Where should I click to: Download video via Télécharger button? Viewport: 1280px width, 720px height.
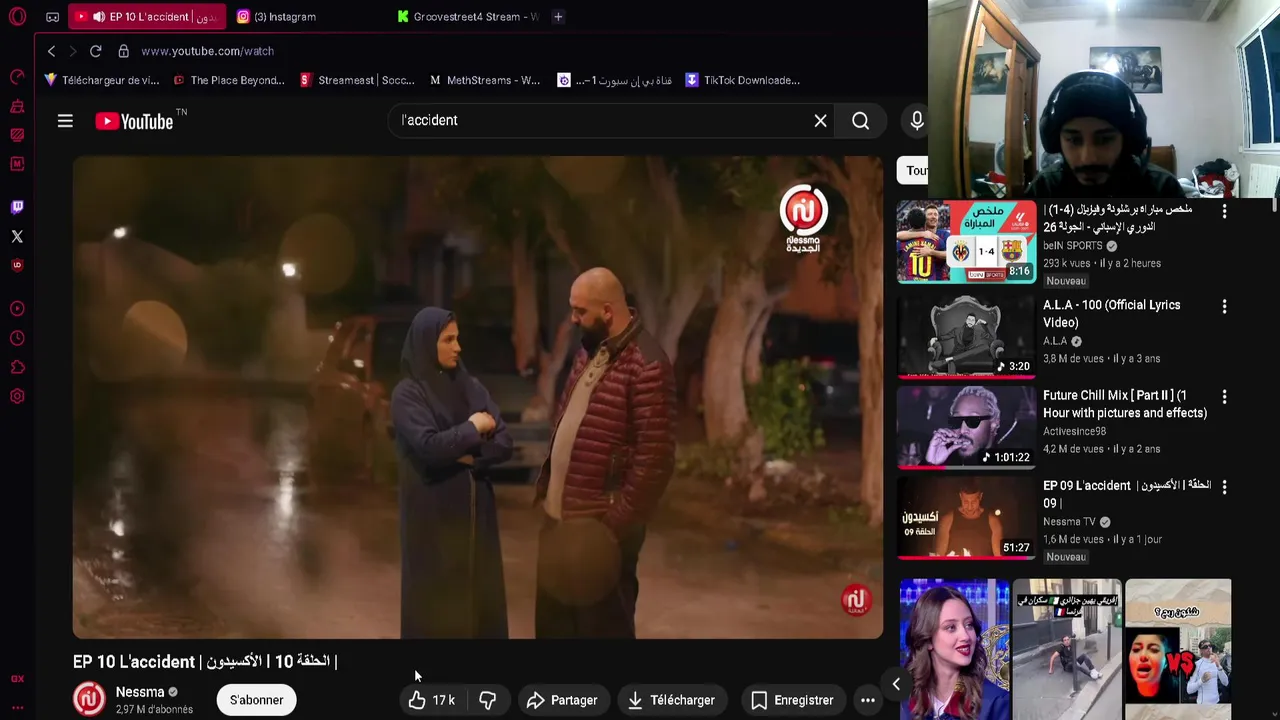click(671, 700)
